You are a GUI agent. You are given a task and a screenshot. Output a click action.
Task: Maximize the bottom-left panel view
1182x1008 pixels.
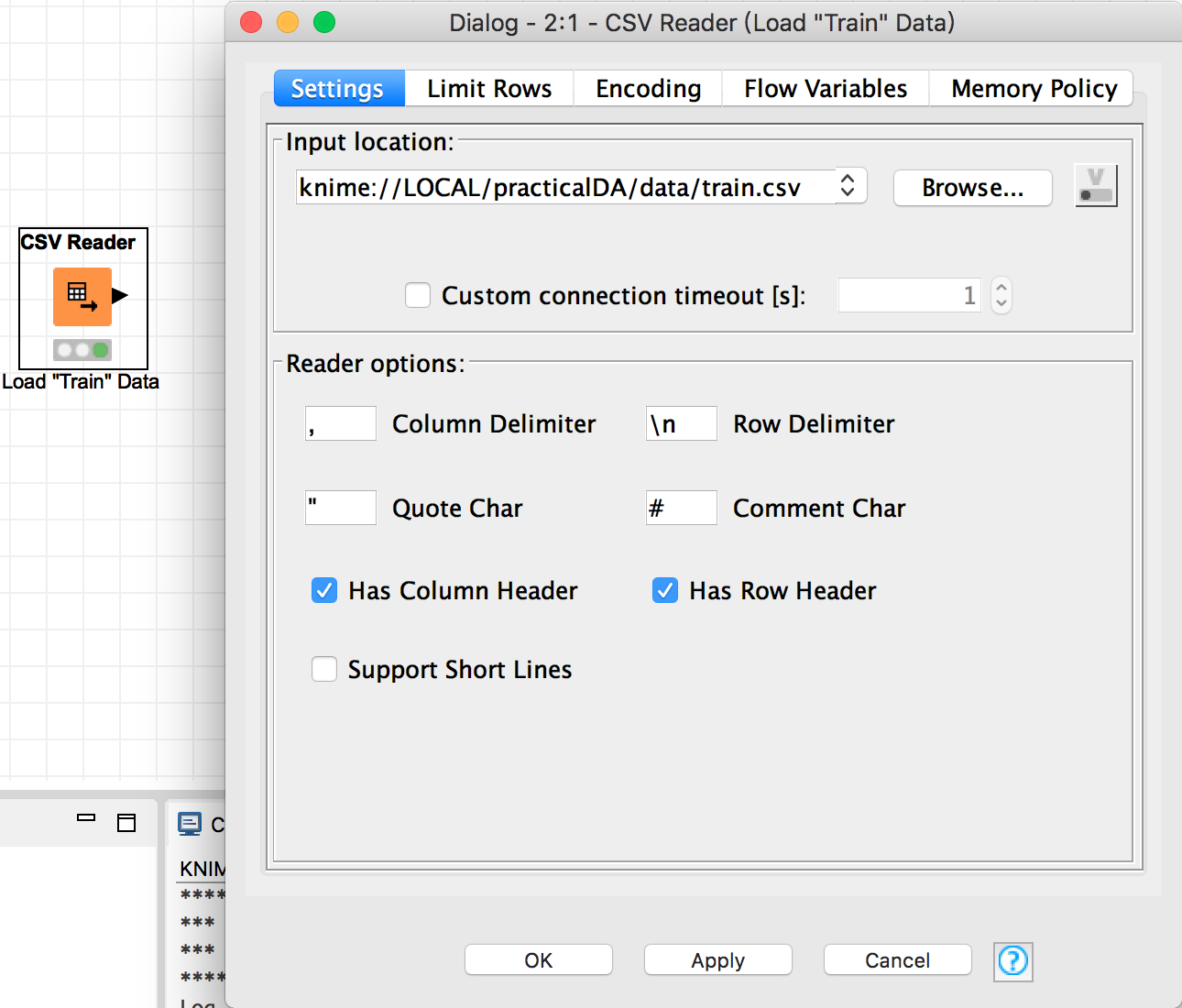coord(126,823)
